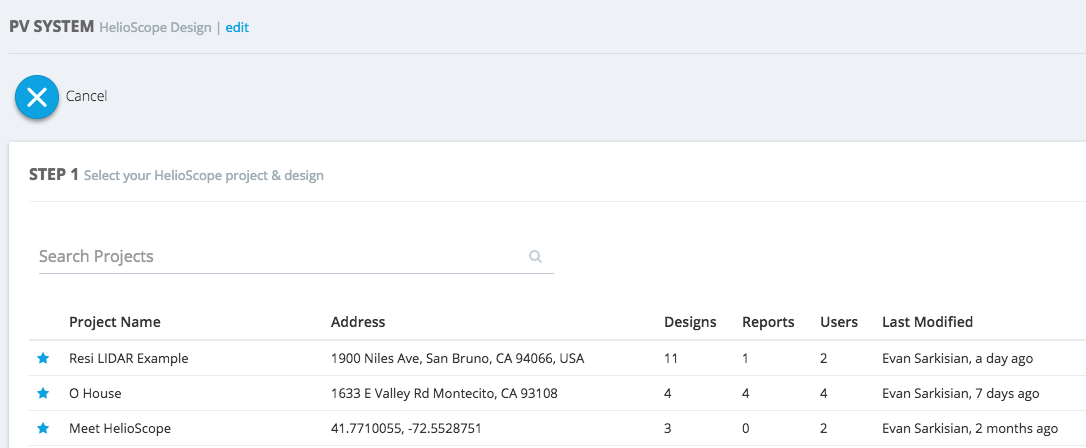The image size is (1086, 448).
Task: Click Evan Sarkisian, 7 days ago
Action: tap(961, 393)
